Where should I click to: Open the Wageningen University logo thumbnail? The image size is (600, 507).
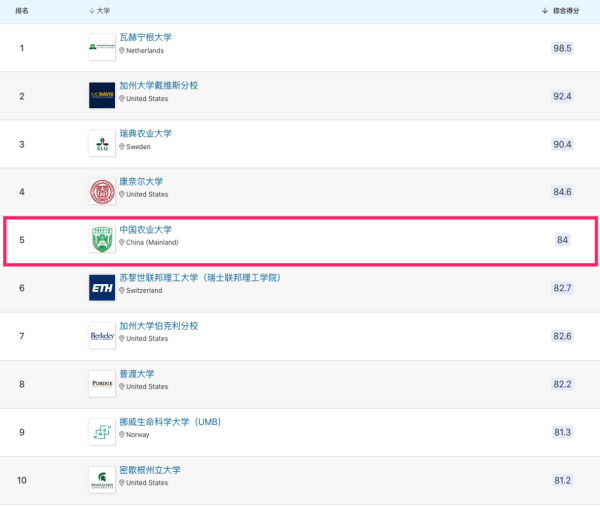click(x=102, y=47)
